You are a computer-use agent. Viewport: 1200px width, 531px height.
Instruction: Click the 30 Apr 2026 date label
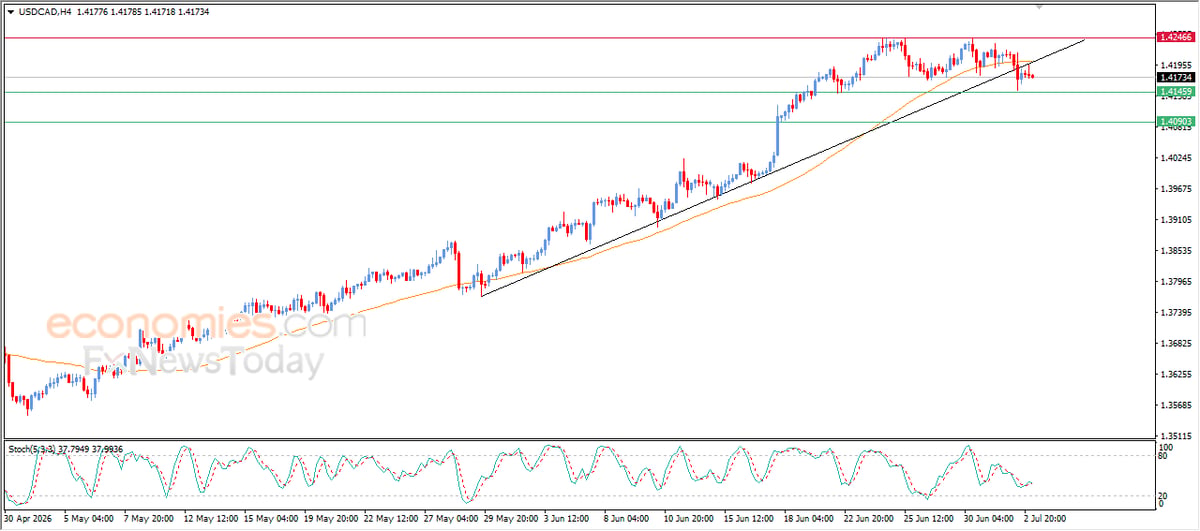coord(29,520)
